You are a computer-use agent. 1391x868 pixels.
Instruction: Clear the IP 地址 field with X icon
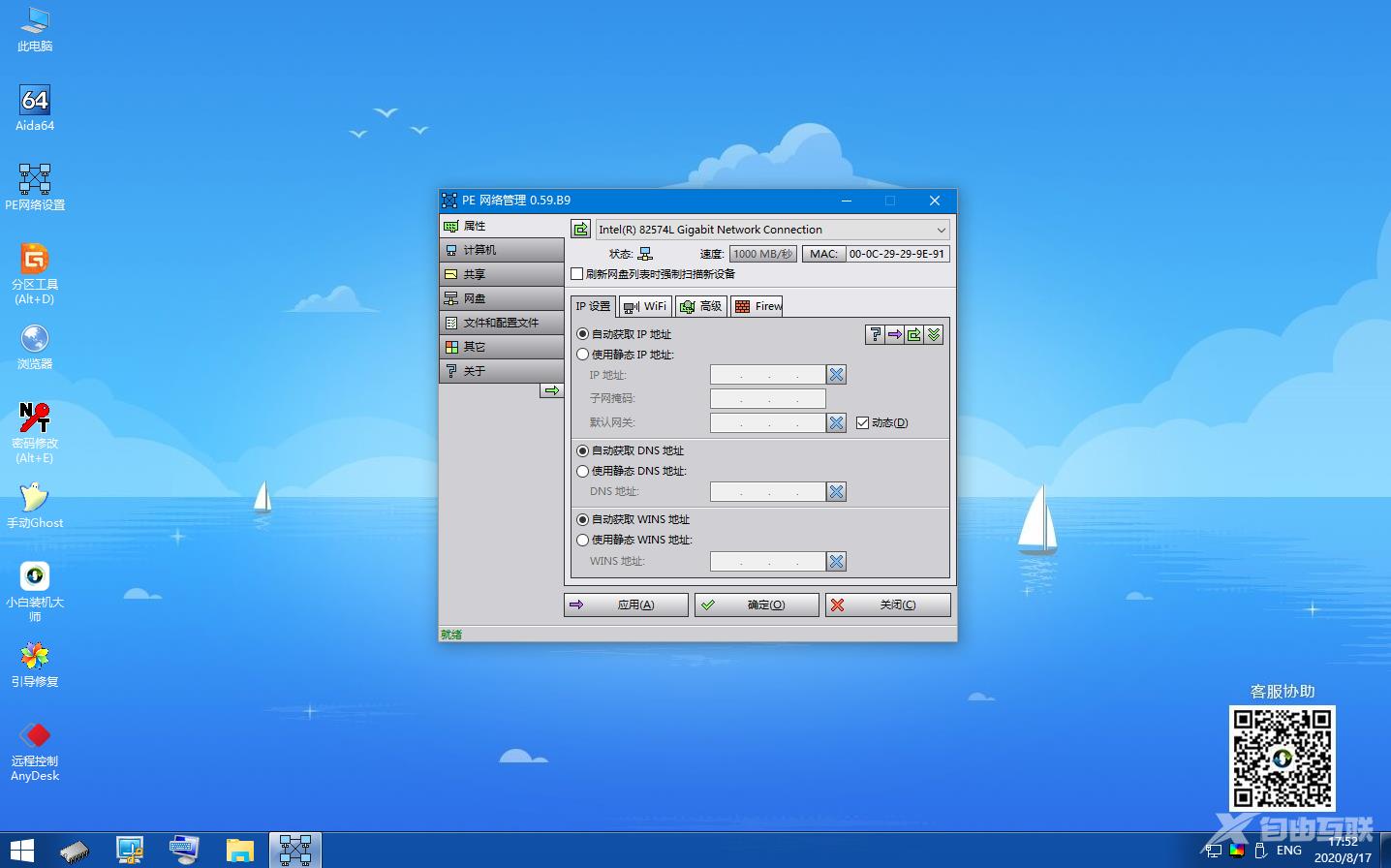(837, 374)
